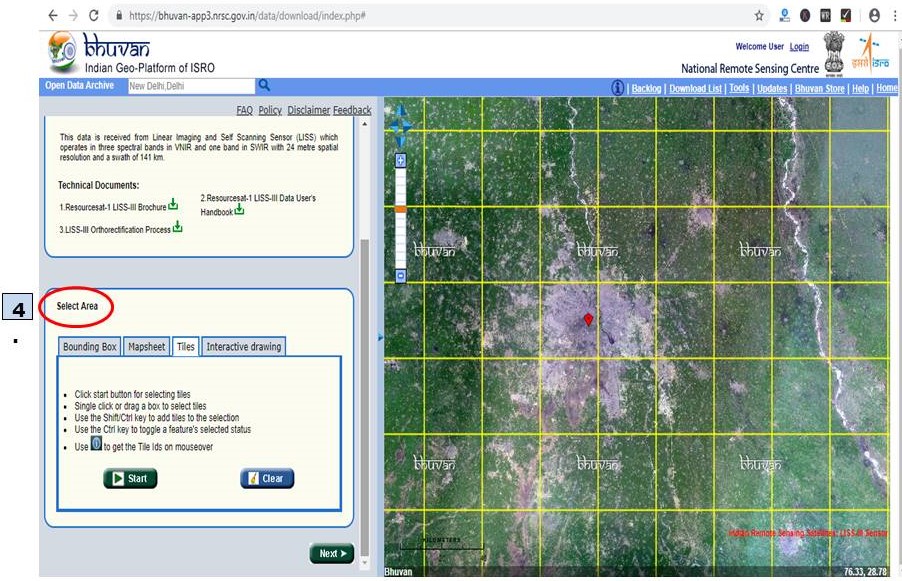The image size is (902, 581).
Task: Open the Help link
Action: [861, 89]
